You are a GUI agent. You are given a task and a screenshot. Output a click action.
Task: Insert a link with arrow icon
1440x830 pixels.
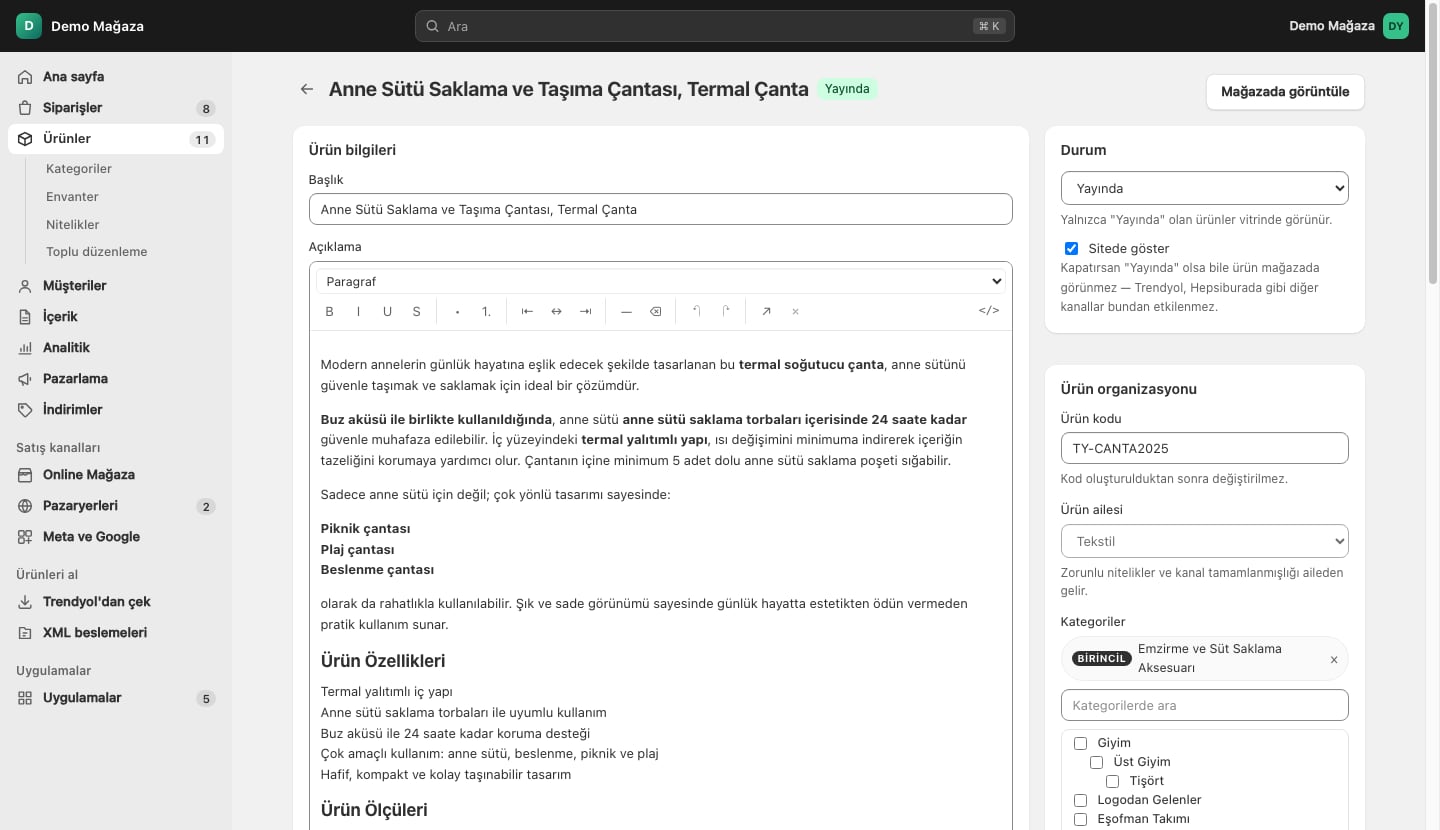(766, 311)
